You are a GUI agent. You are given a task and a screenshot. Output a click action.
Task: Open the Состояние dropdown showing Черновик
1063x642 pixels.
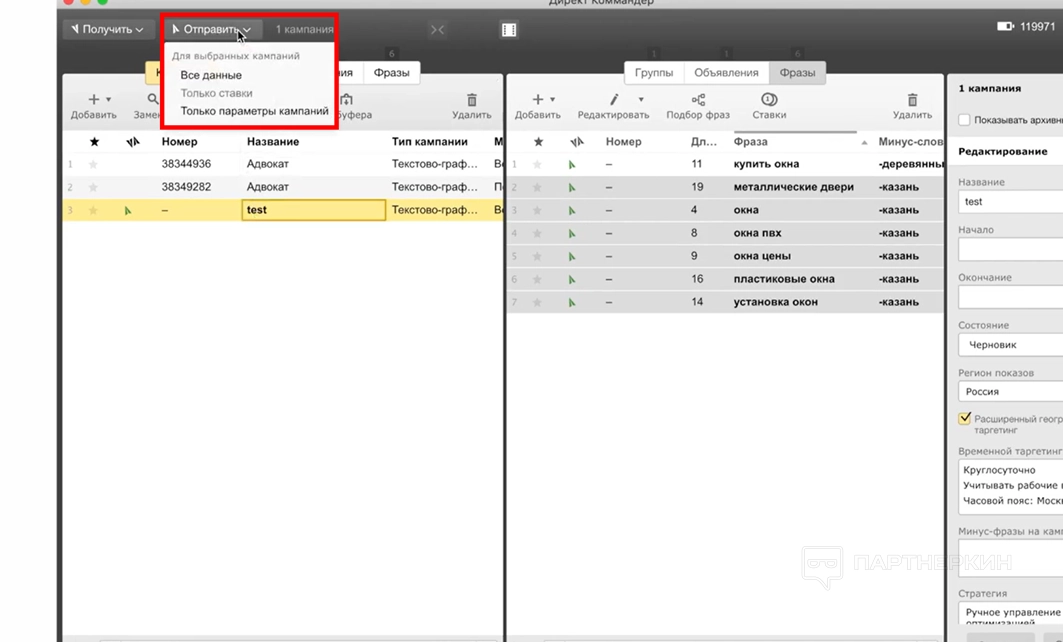coord(1010,345)
